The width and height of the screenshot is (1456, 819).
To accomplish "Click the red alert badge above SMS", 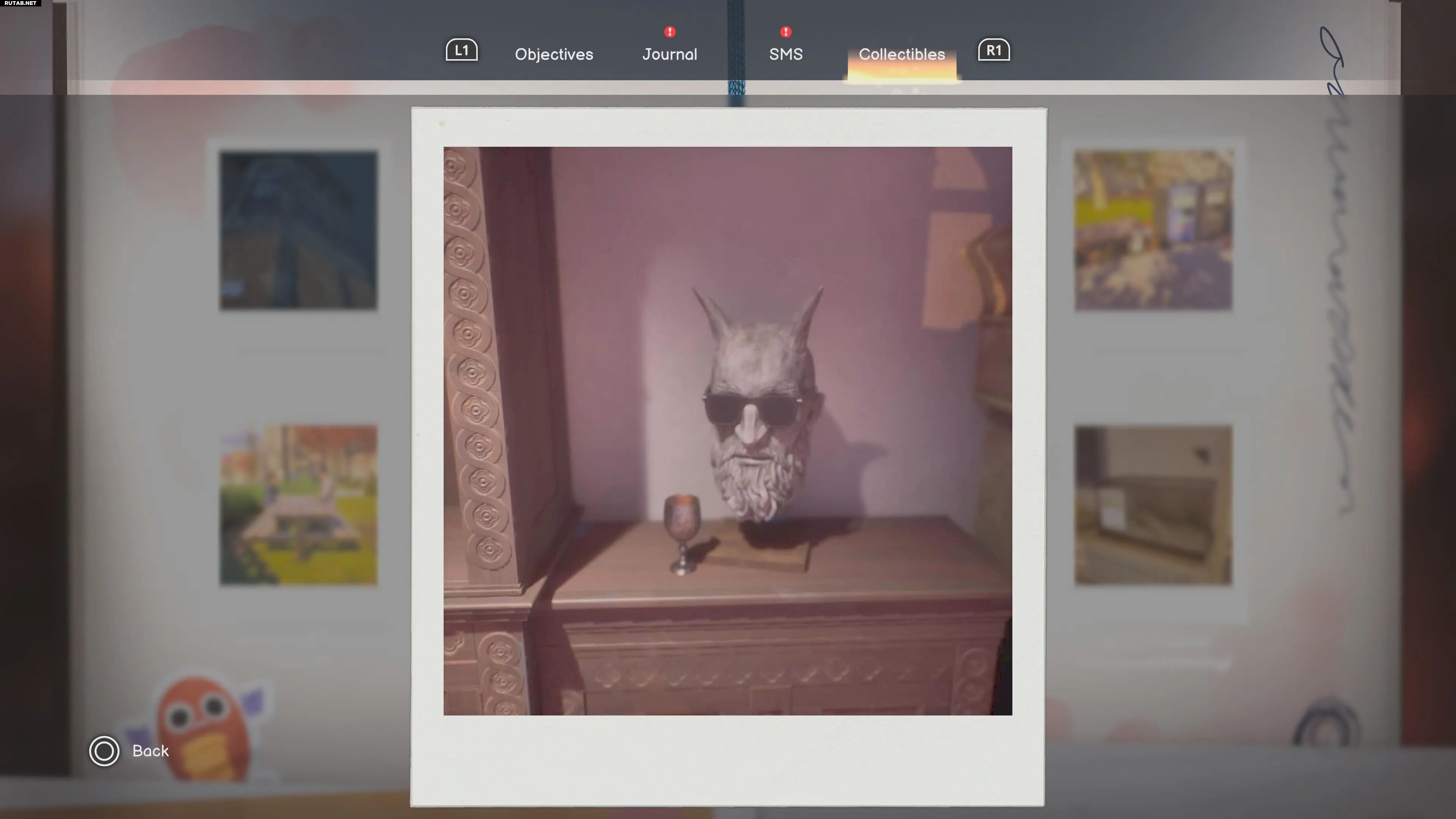I will [786, 31].
